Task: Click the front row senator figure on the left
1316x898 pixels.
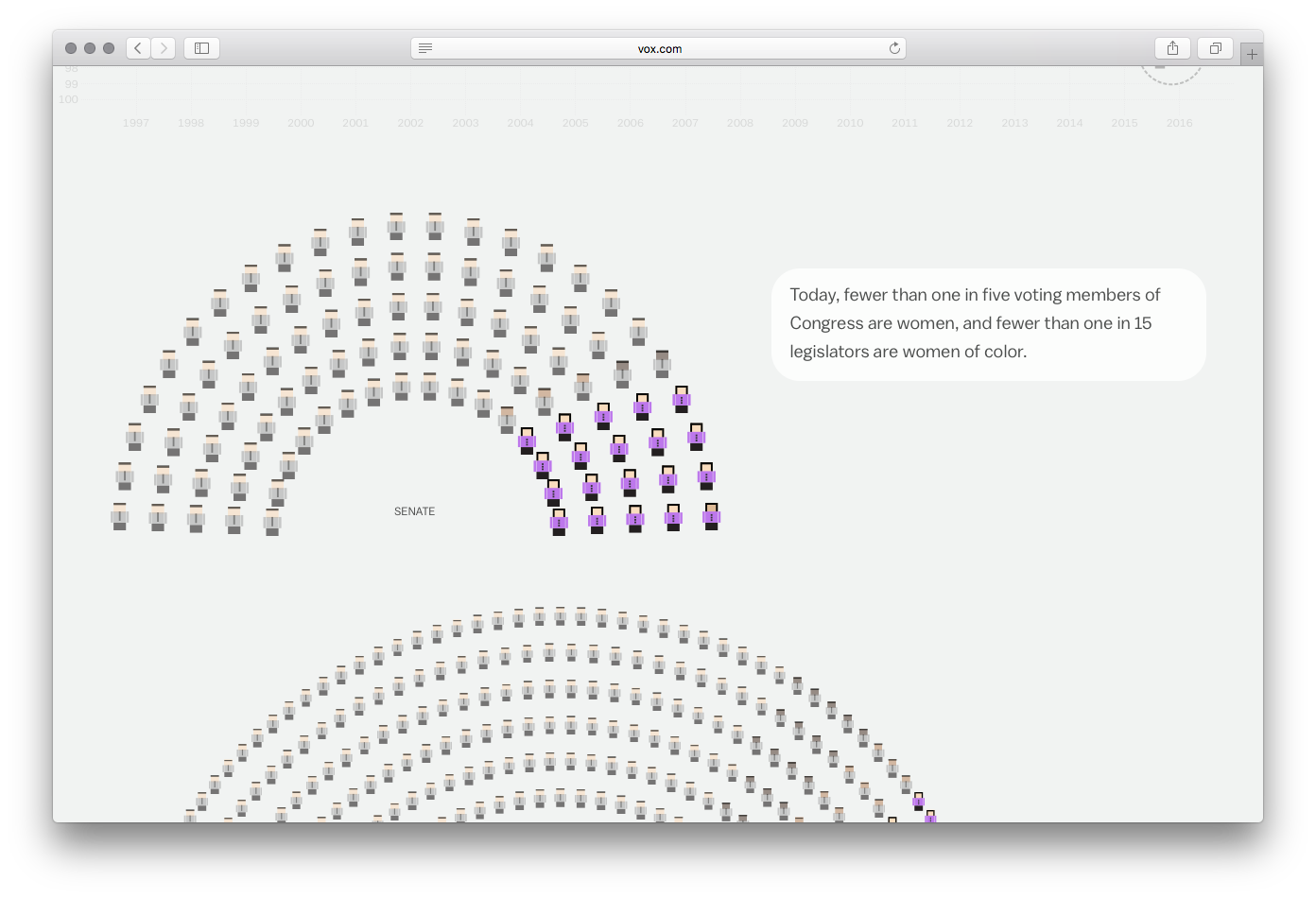Action: click(x=120, y=518)
